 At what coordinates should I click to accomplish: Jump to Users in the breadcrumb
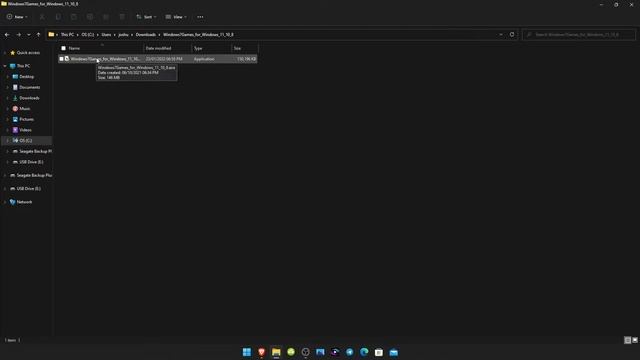[x=106, y=35]
